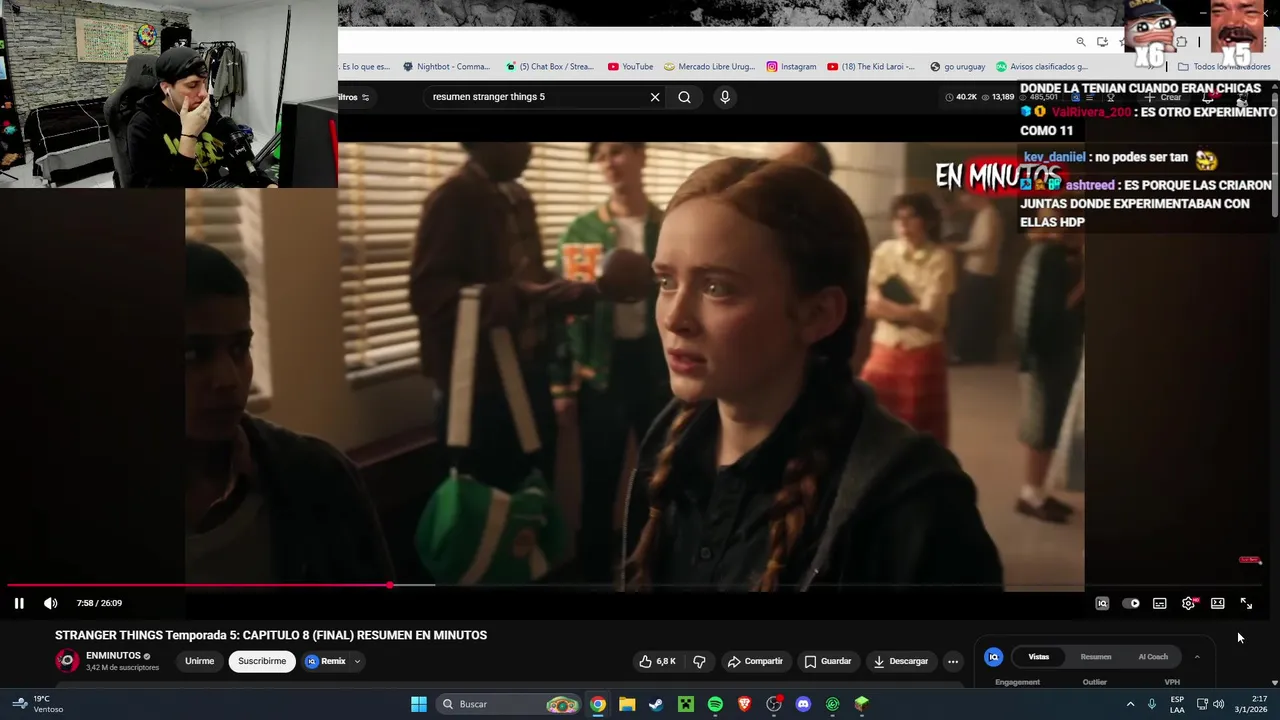Save the video with Guardar
Screen dimensions: 1280x720
(x=828, y=661)
